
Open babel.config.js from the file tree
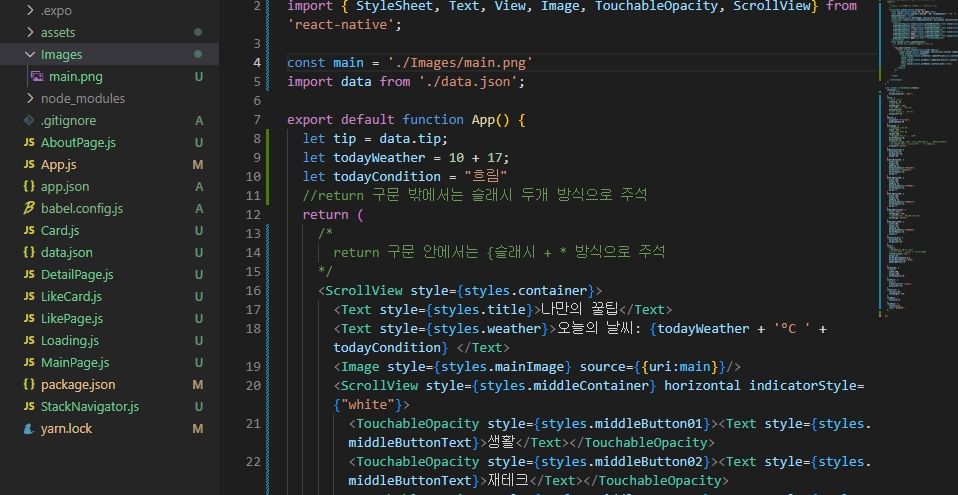(82, 208)
